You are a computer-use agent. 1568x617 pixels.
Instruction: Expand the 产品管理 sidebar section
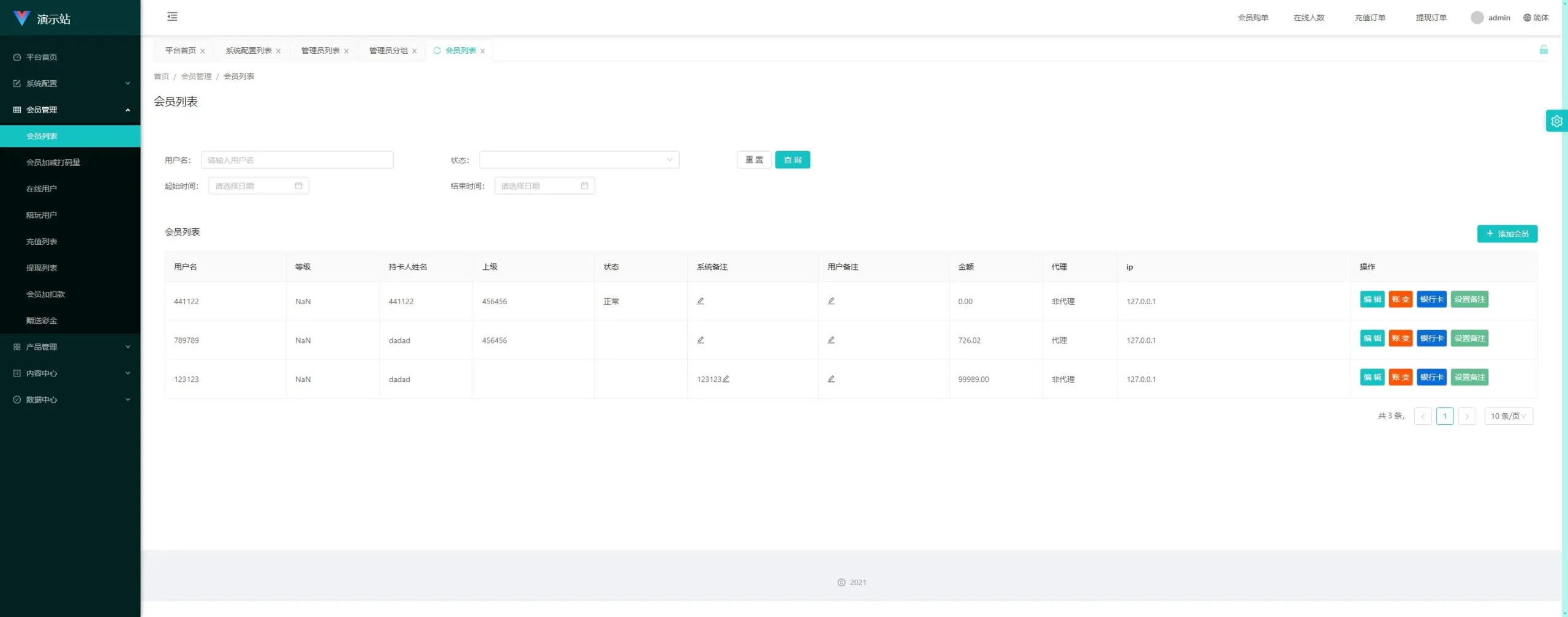coord(70,347)
